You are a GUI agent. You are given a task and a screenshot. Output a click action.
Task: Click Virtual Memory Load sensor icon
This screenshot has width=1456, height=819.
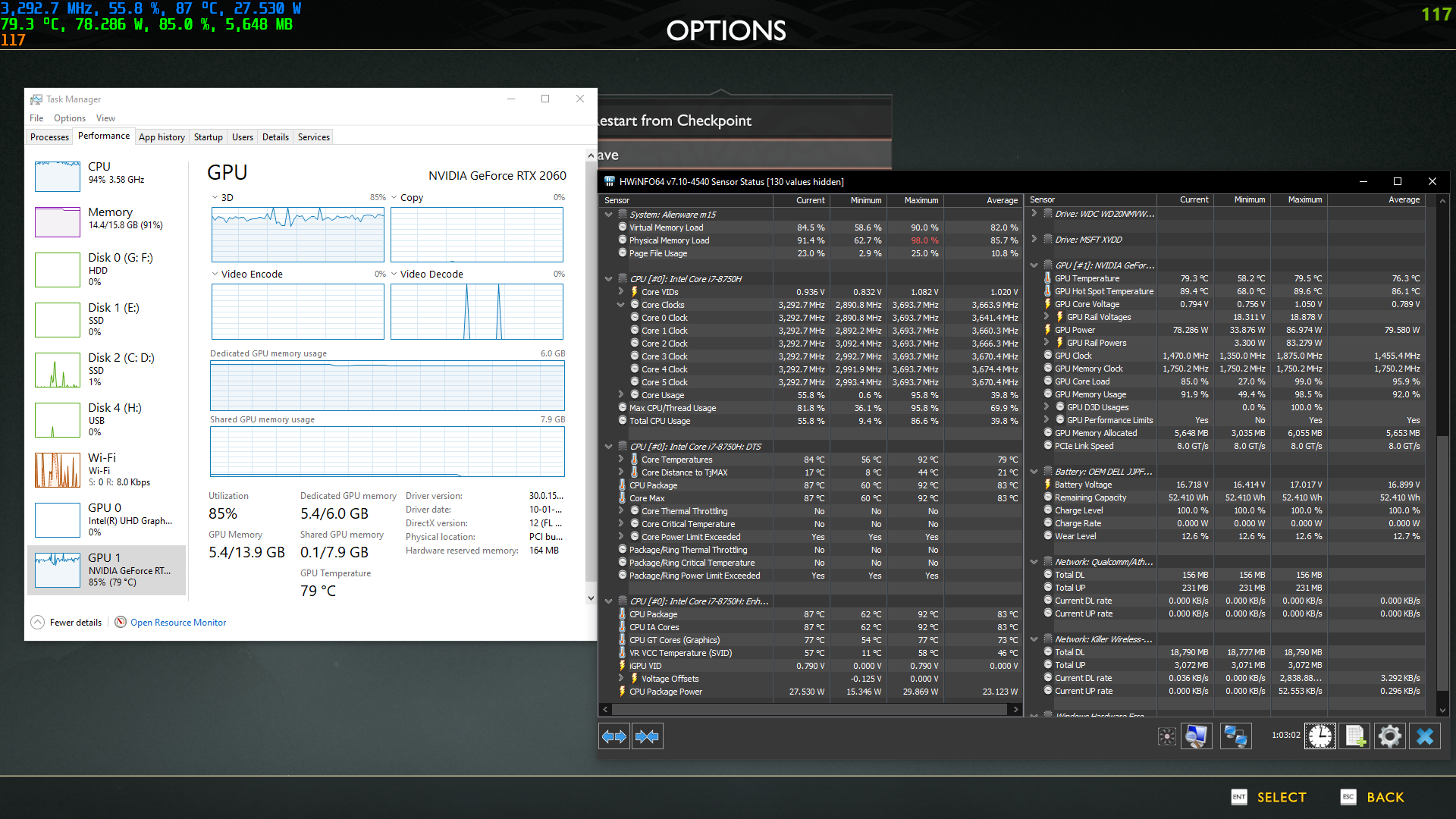click(x=622, y=227)
